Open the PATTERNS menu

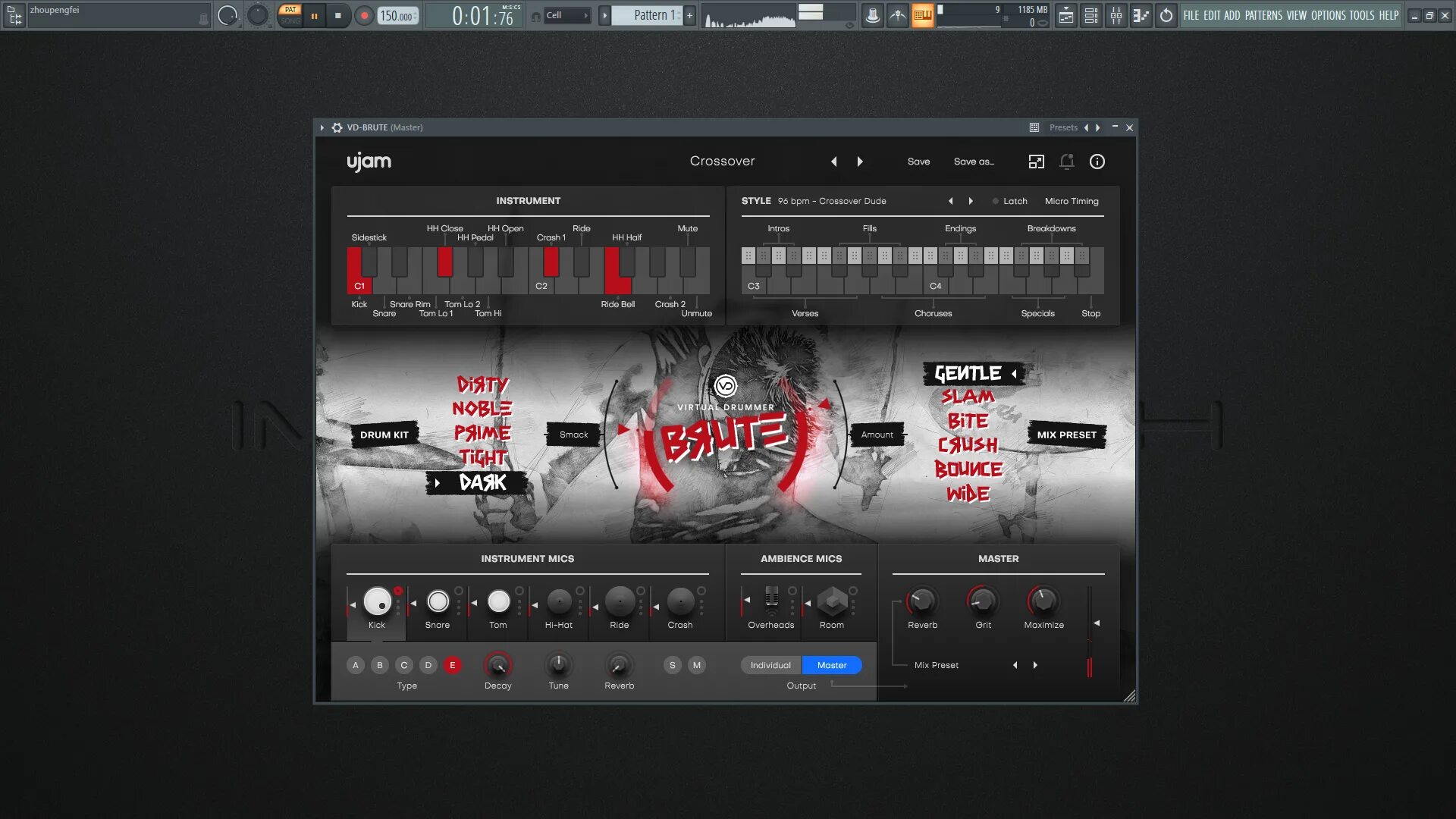1263,15
